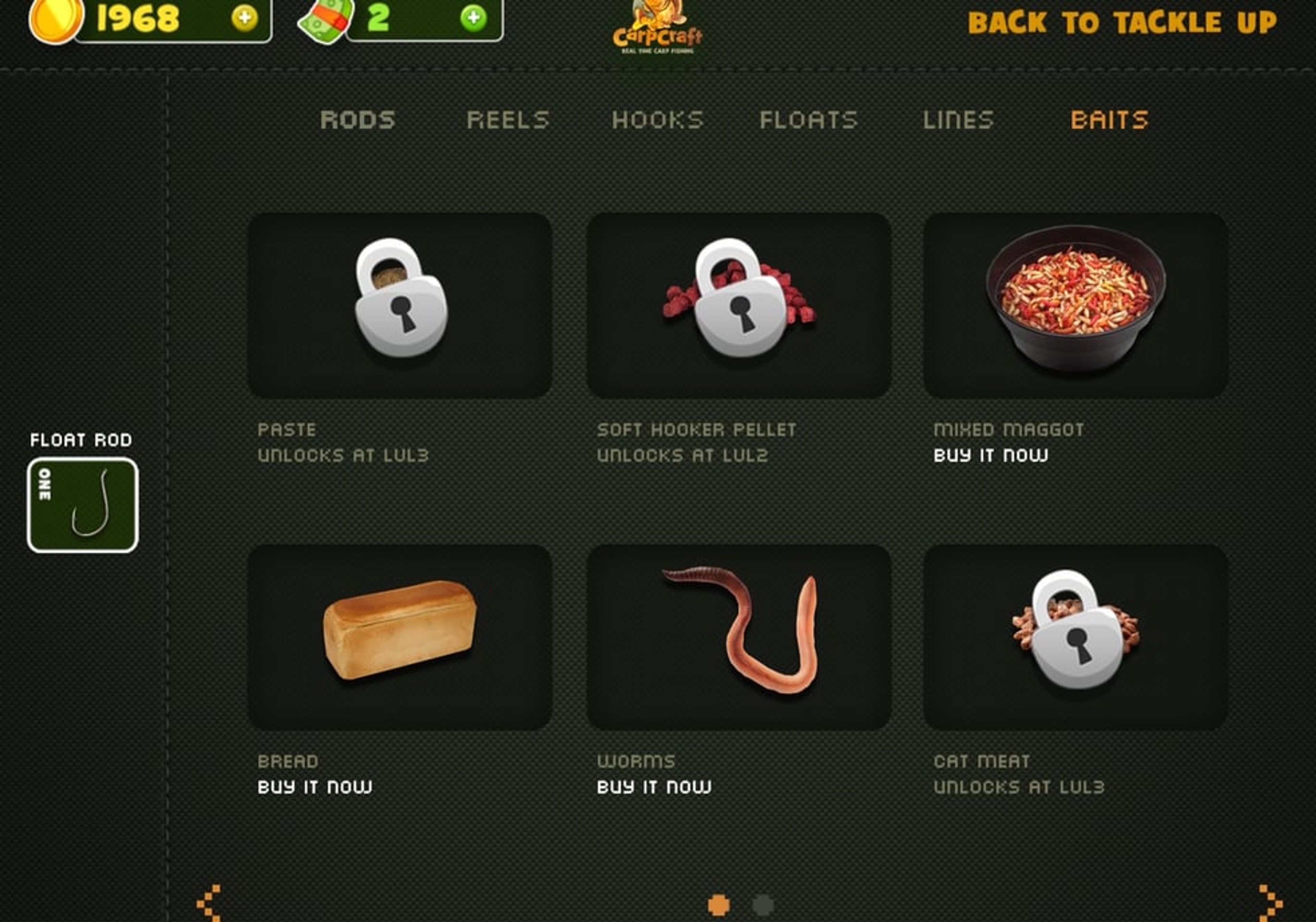This screenshot has height=922, width=1316.
Task: Click the green cash bundle icon
Action: 326,21
